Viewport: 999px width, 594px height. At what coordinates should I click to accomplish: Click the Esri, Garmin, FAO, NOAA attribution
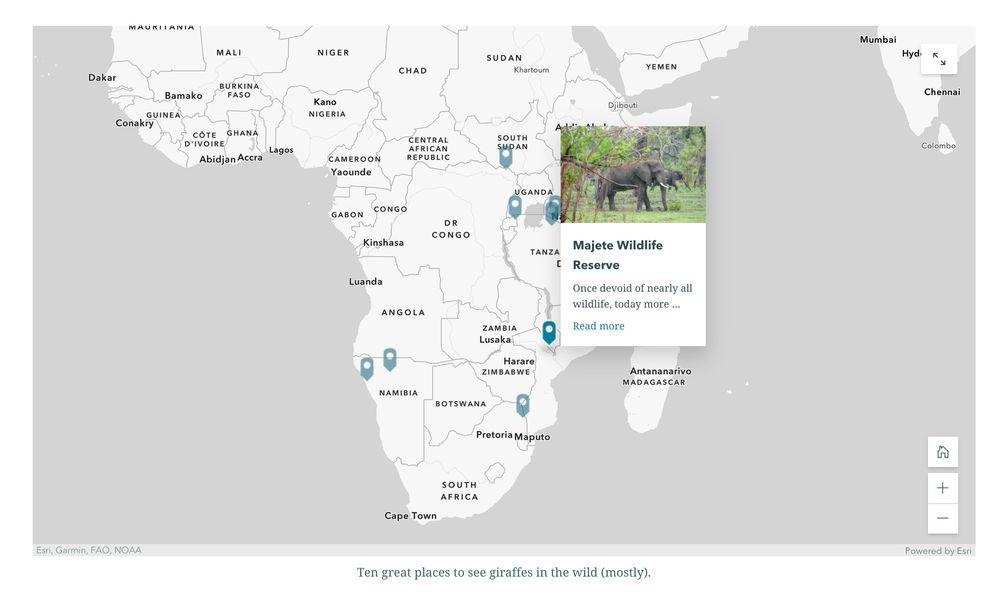pos(89,550)
